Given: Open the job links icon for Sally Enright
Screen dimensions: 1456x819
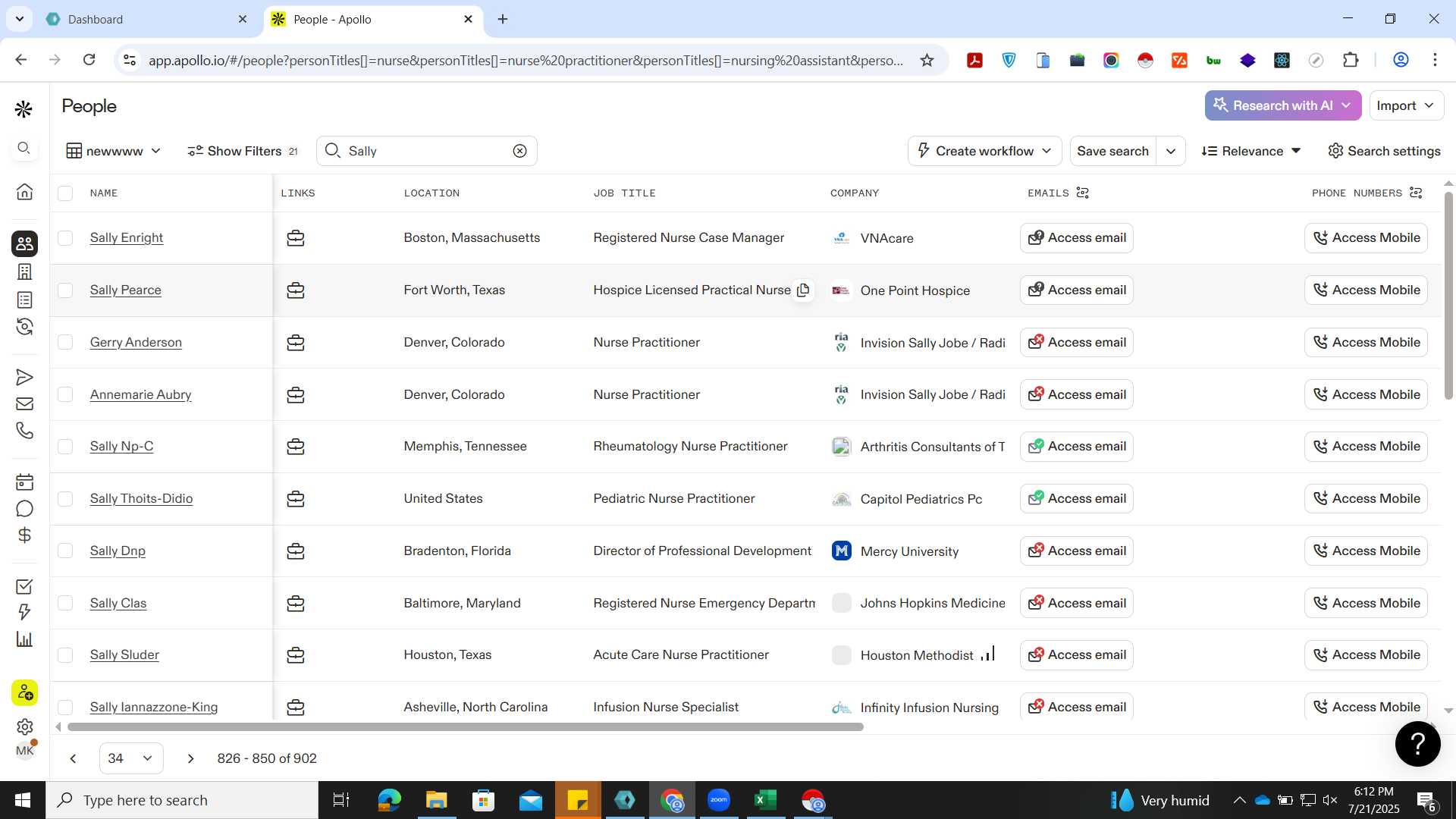Looking at the screenshot, I should (x=296, y=238).
